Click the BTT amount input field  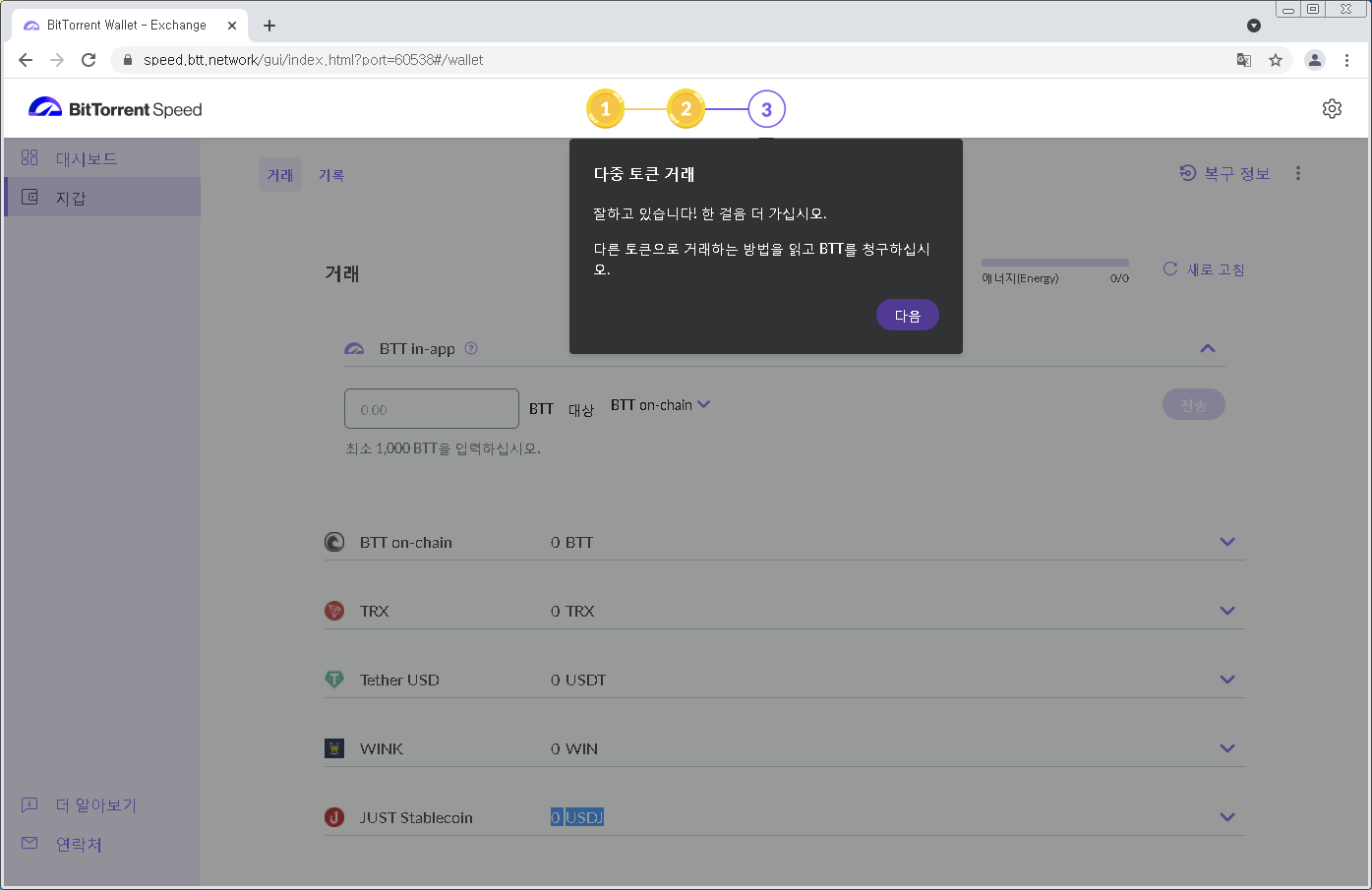click(432, 409)
